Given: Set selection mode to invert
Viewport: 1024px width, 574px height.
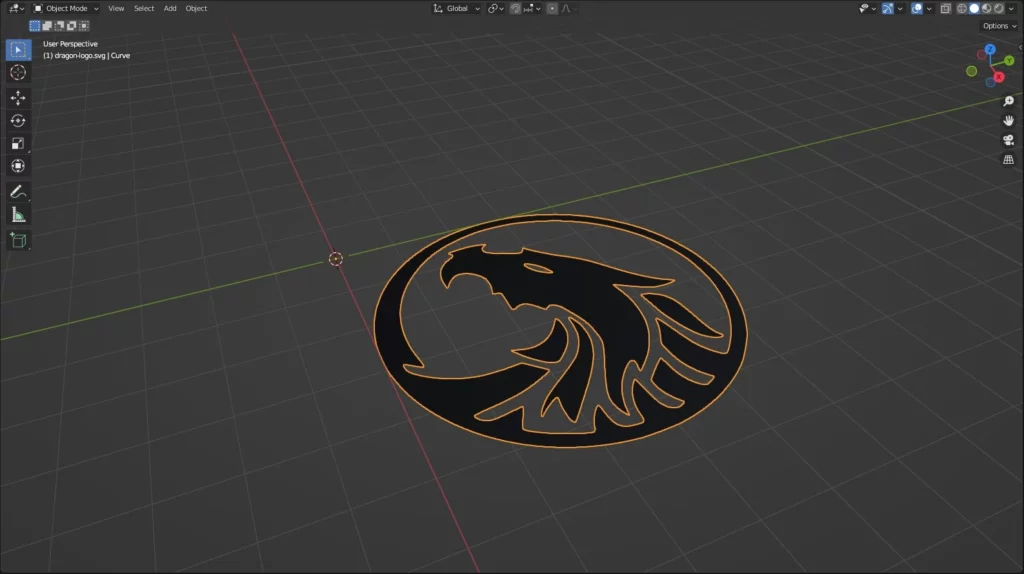Looking at the screenshot, I should click(x=72, y=25).
